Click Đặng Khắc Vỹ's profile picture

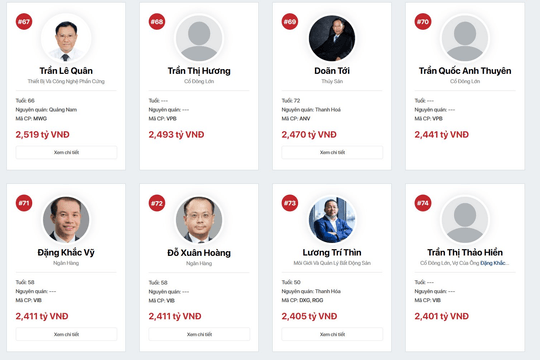[66, 219]
